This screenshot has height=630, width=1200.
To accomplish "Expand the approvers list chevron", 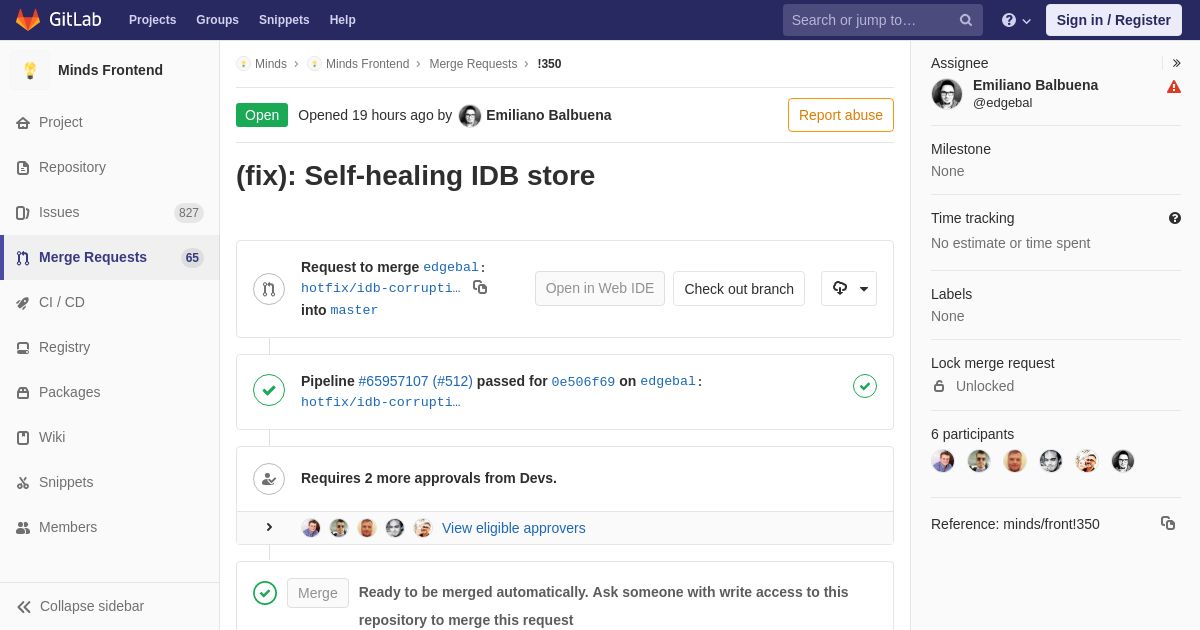I will 269,527.
